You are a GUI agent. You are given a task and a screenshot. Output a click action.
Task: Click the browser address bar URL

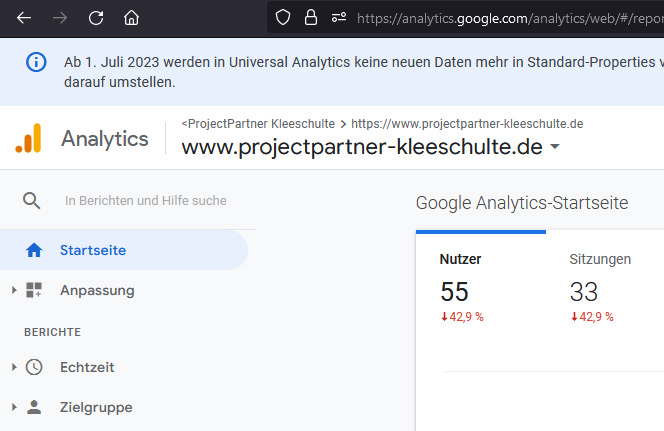pyautogui.click(x=510, y=18)
